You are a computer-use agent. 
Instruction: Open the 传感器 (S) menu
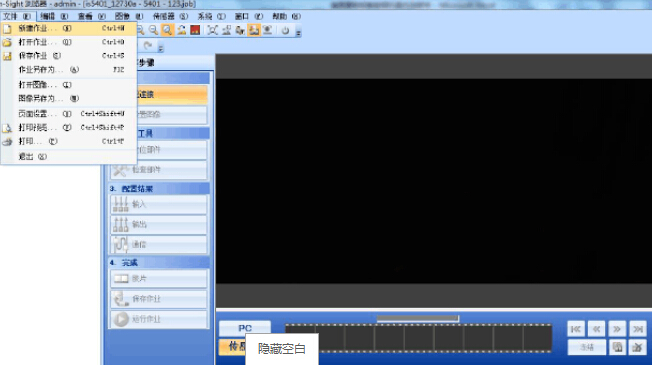tap(170, 16)
